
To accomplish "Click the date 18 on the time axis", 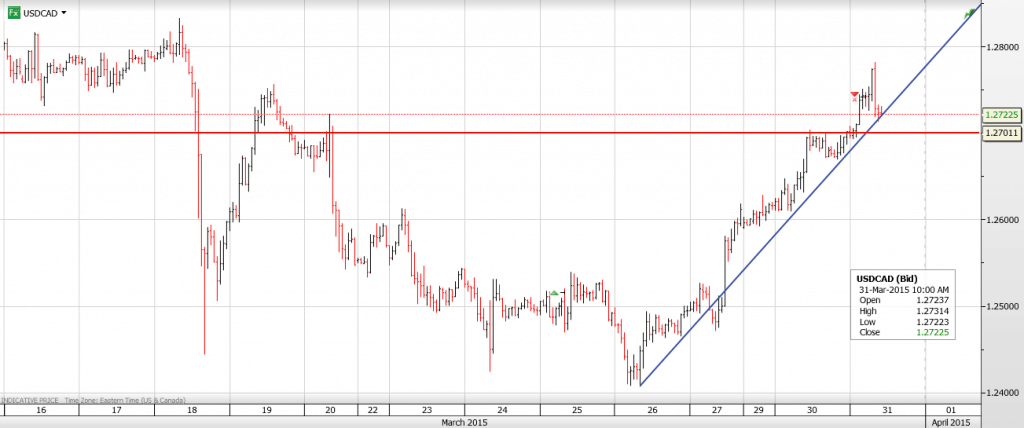I will pos(191,410).
